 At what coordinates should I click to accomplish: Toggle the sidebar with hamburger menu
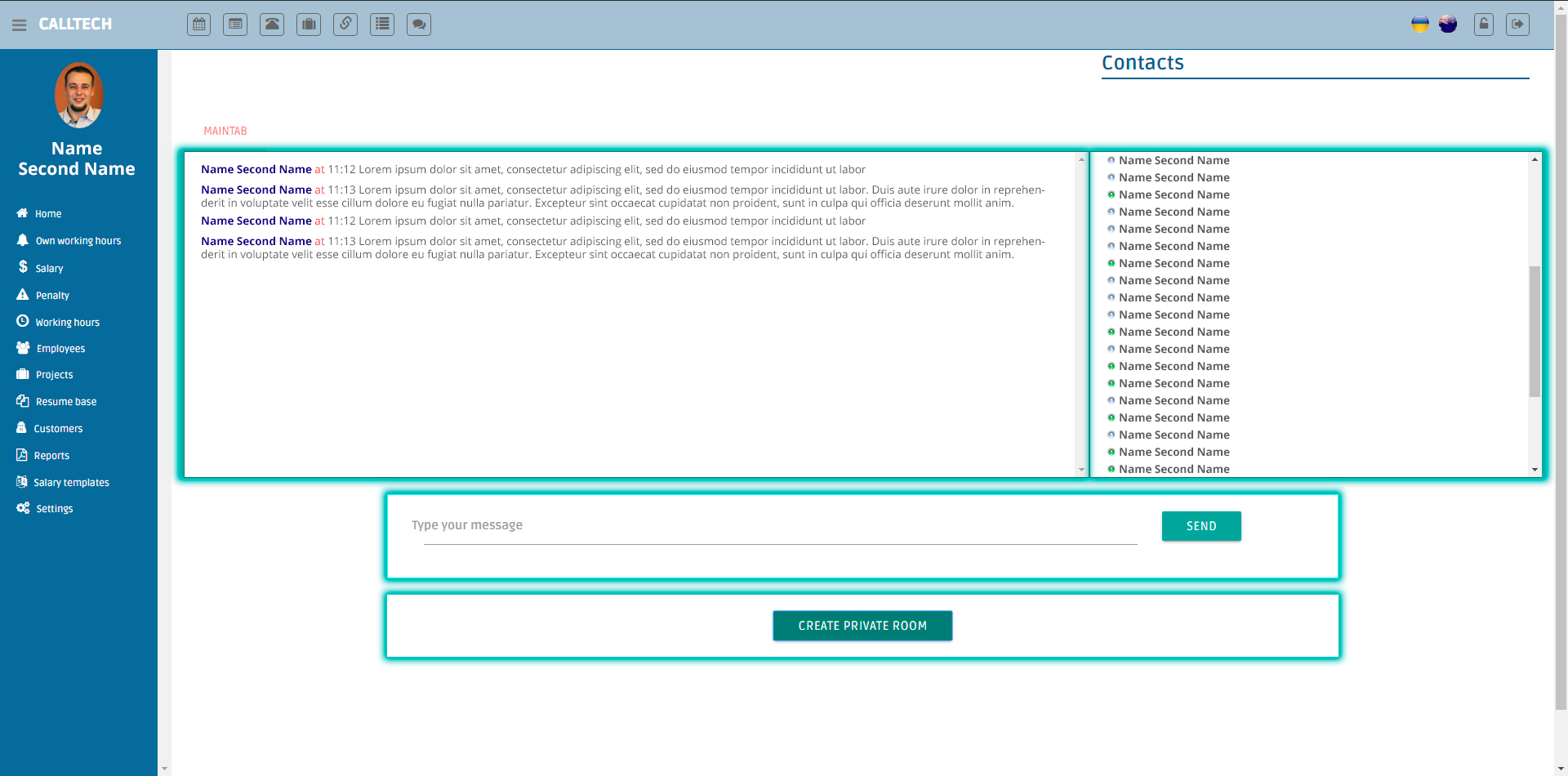tap(20, 25)
